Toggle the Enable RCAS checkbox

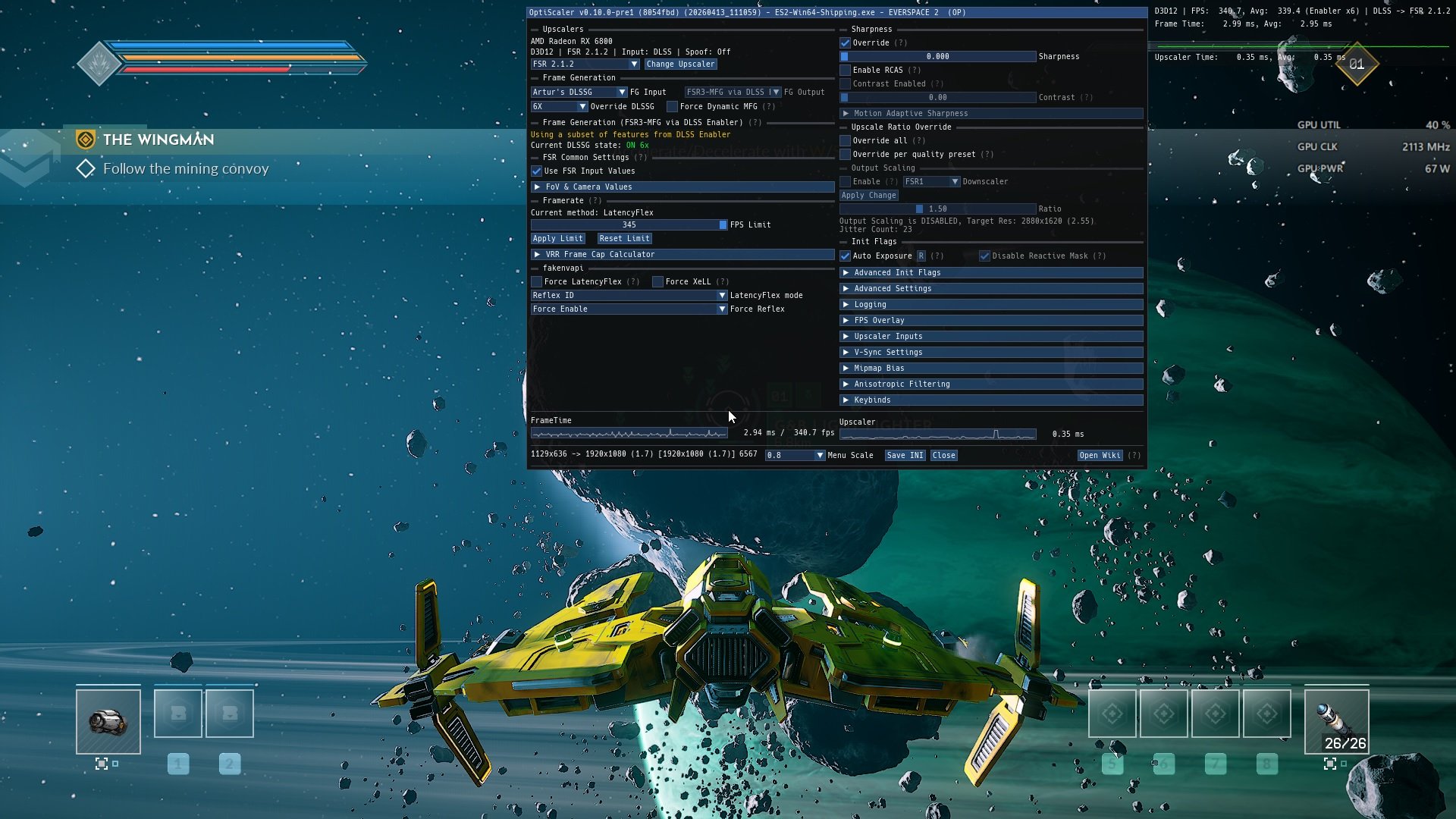[x=846, y=71]
